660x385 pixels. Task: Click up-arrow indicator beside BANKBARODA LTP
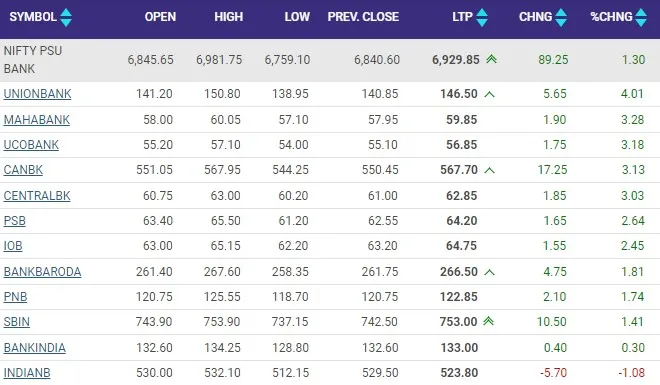tap(489, 272)
